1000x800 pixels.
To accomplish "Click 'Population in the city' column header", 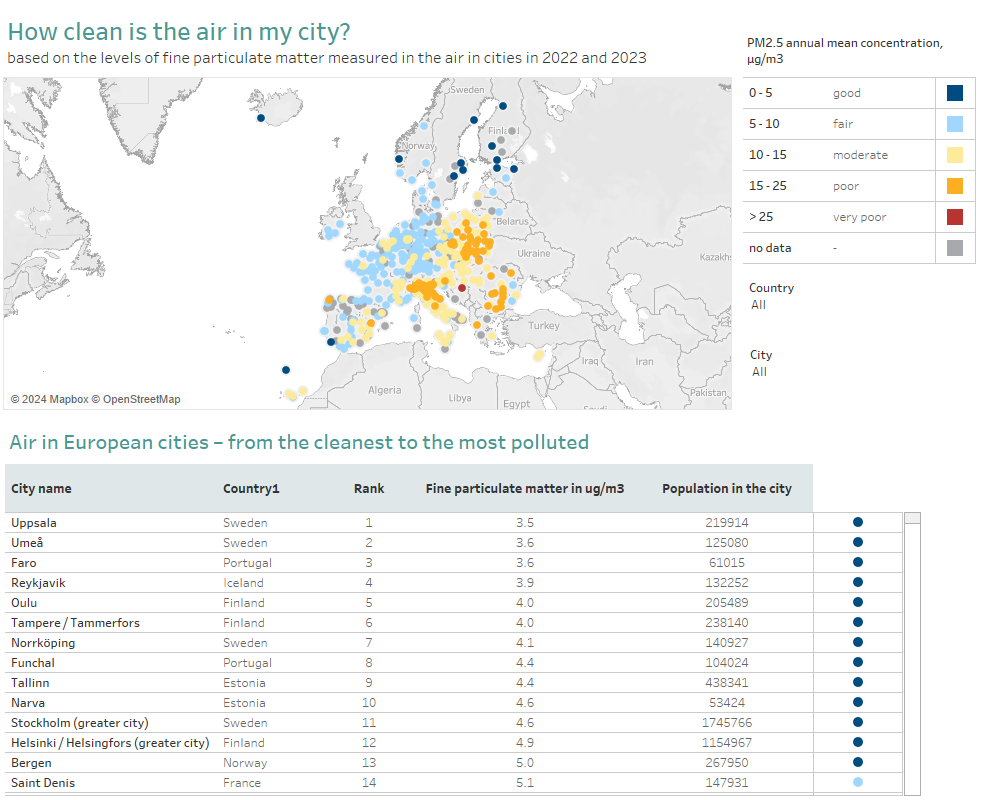I will tap(726, 489).
